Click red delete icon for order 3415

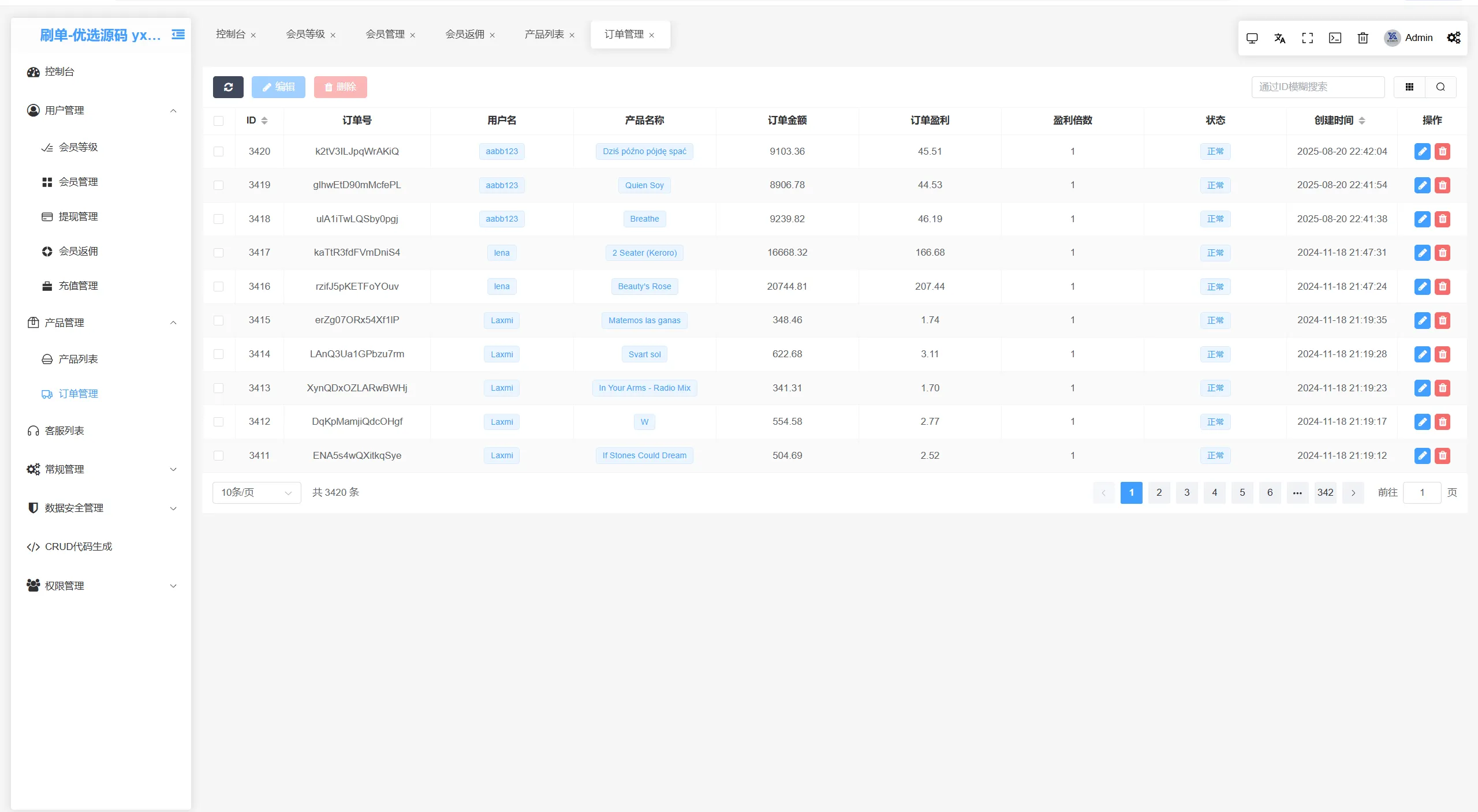pos(1442,320)
